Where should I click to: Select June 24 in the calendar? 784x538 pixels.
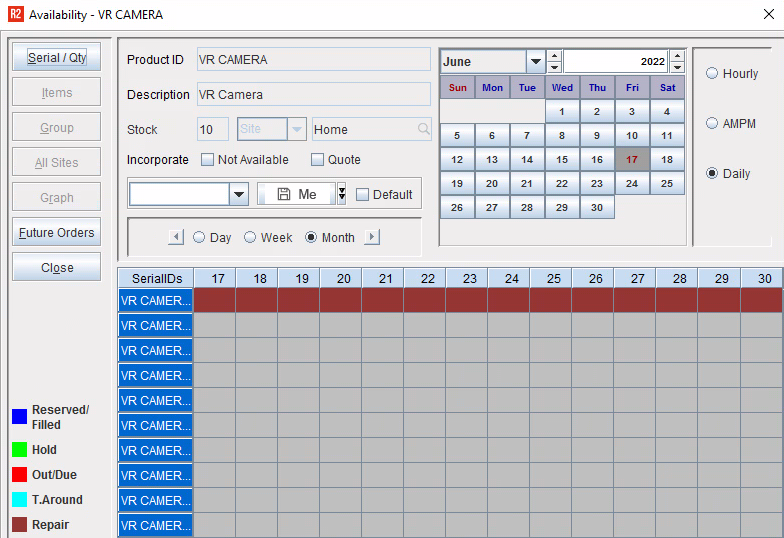coord(632,184)
